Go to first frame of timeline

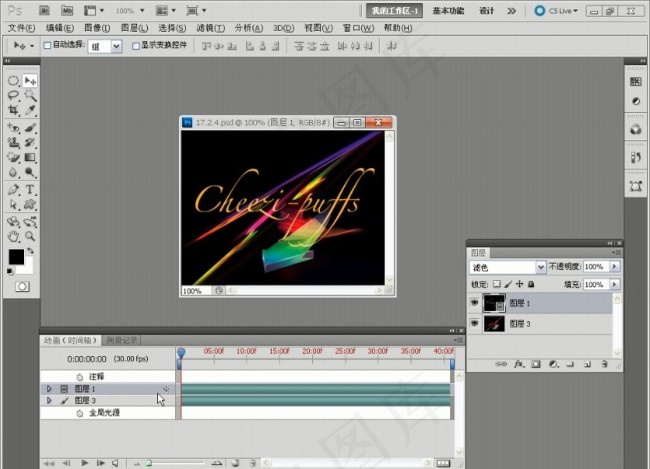[x=49, y=463]
